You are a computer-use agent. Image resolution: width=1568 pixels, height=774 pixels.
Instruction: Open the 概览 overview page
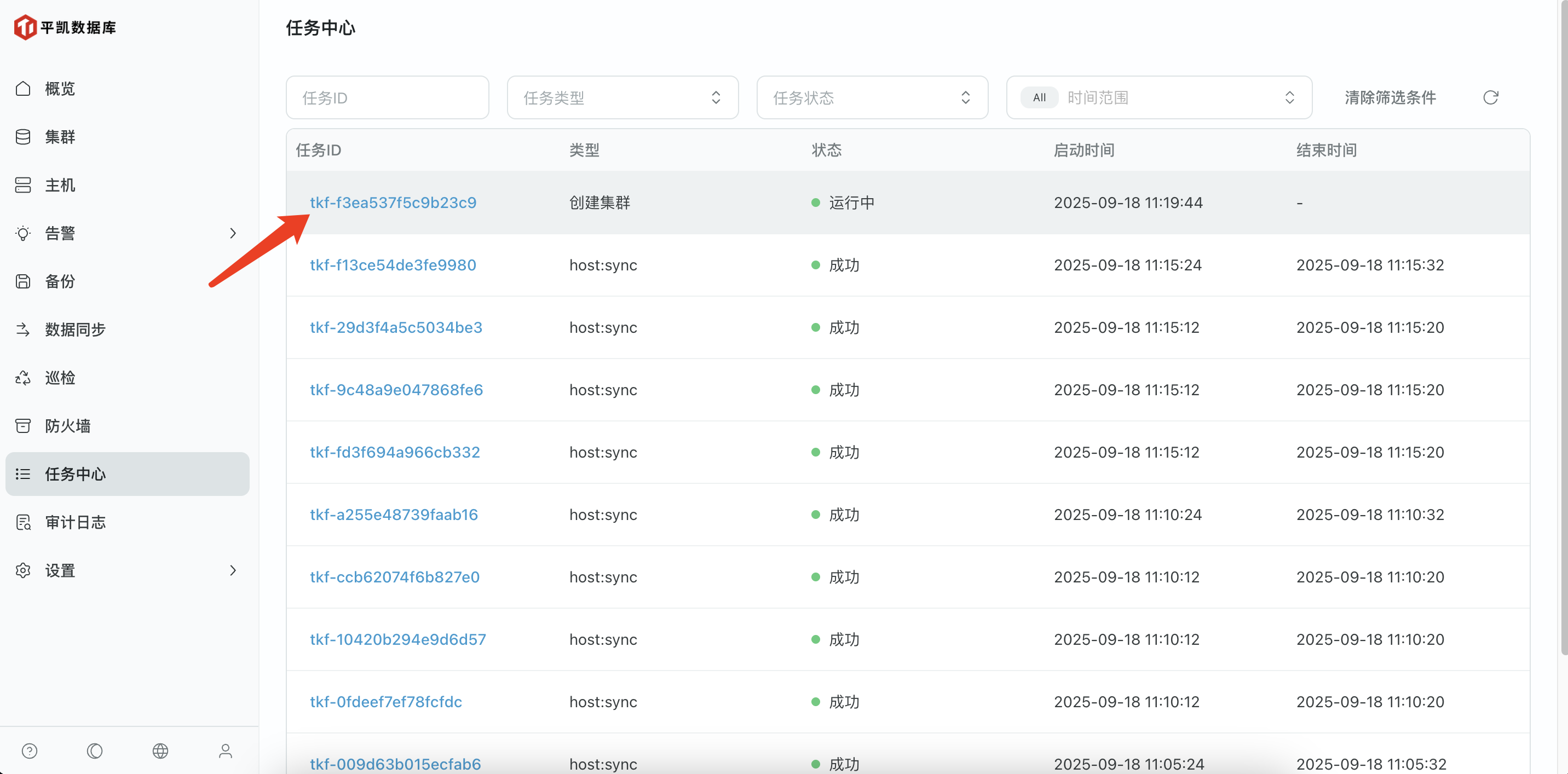click(x=60, y=89)
